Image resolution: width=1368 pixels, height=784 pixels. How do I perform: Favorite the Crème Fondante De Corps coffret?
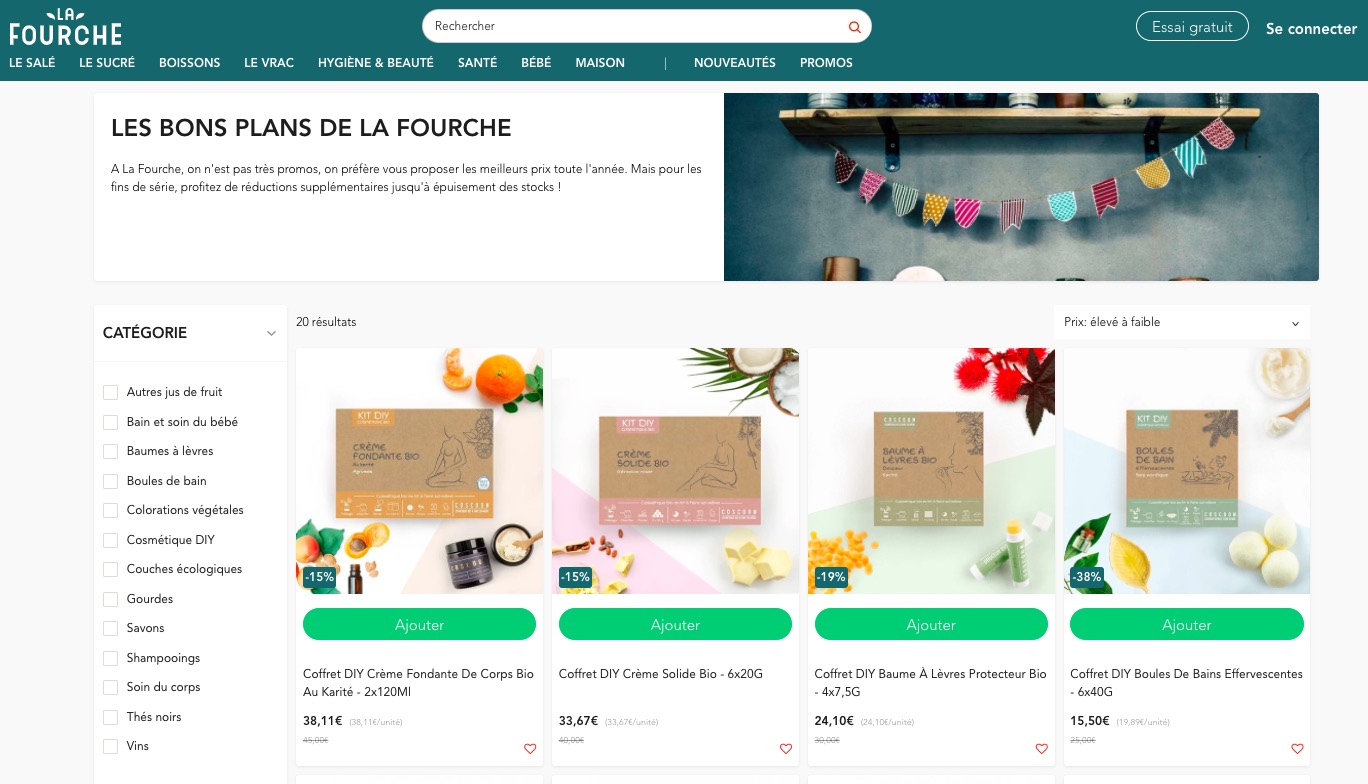[530, 749]
